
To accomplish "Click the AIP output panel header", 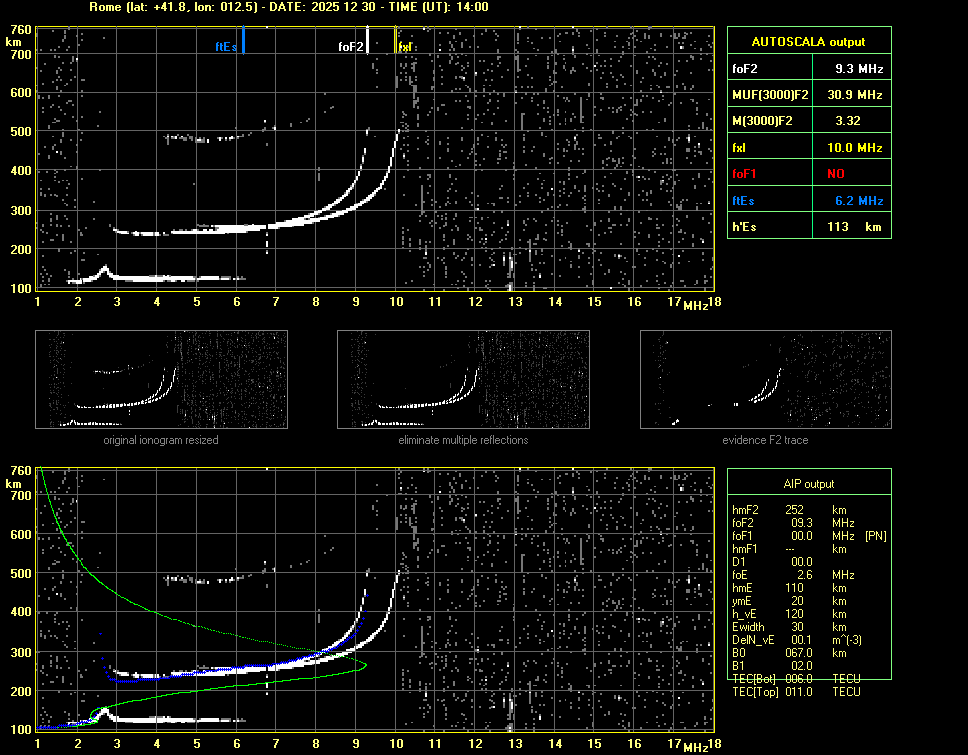I will pos(808,484).
